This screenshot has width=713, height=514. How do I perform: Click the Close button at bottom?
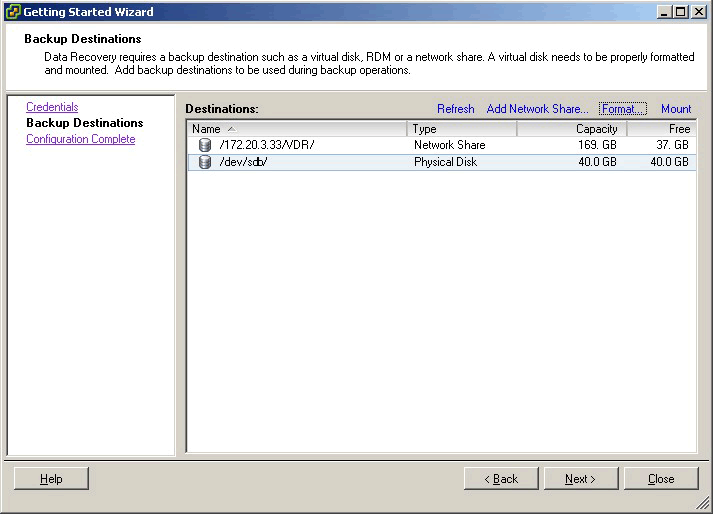[661, 479]
